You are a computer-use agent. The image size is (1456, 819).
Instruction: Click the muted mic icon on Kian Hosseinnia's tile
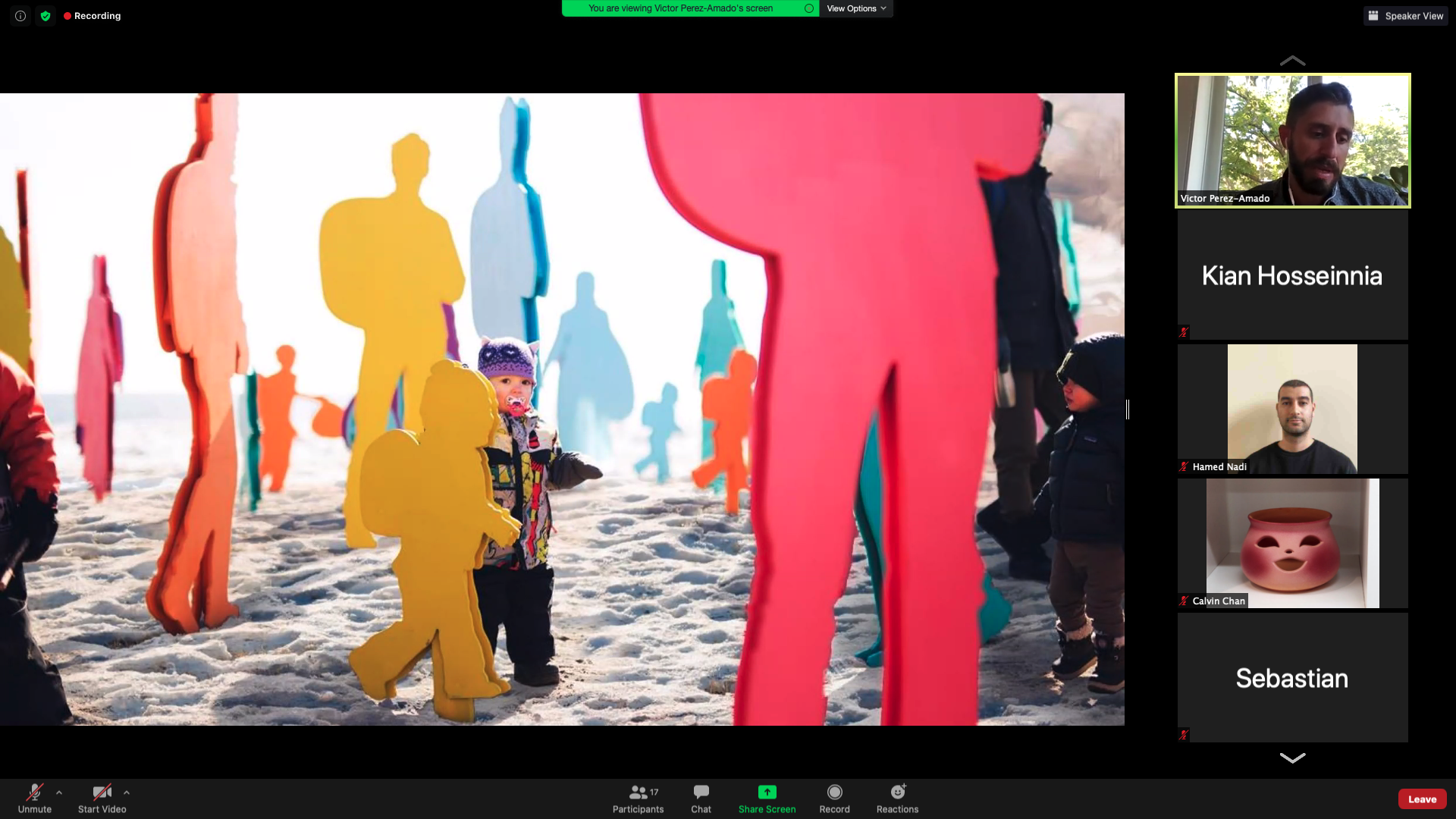pyautogui.click(x=1184, y=332)
